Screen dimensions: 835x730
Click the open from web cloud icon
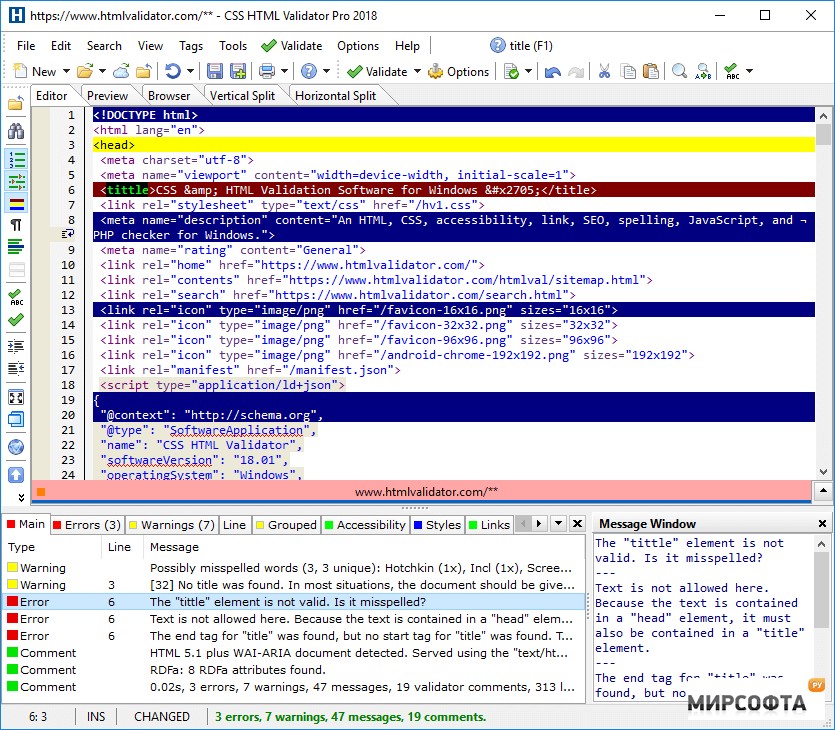(121, 71)
